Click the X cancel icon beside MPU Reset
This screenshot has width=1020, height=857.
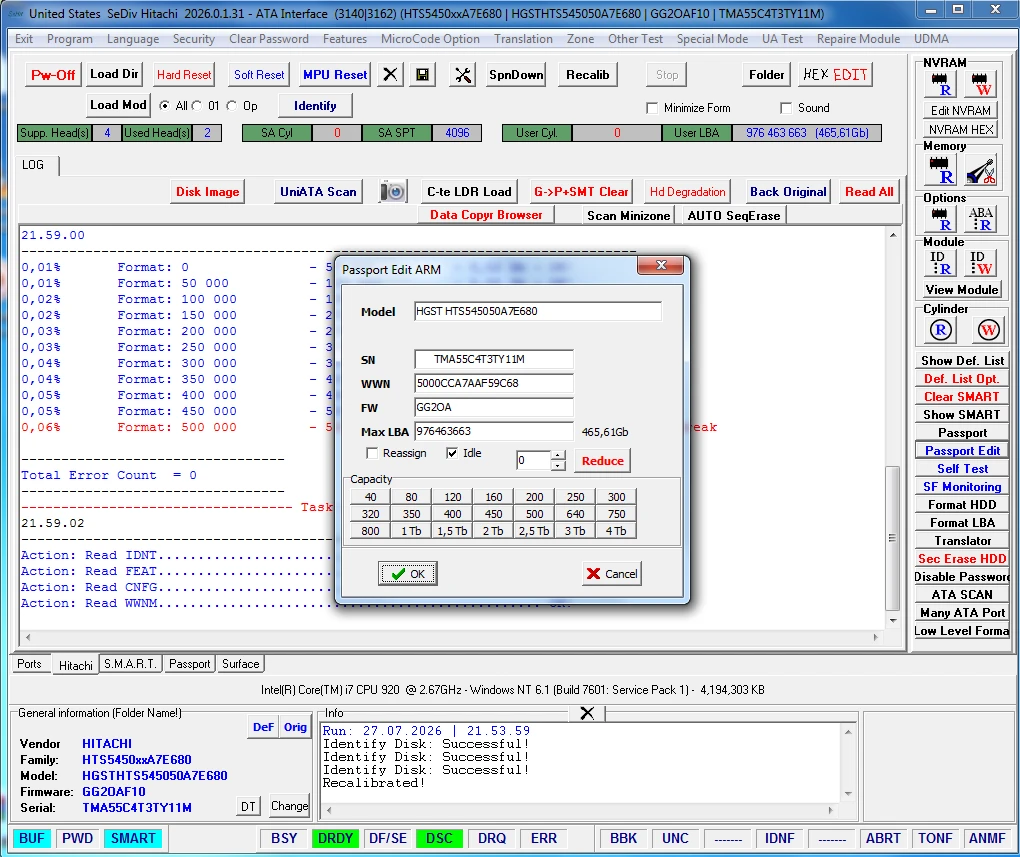[390, 75]
